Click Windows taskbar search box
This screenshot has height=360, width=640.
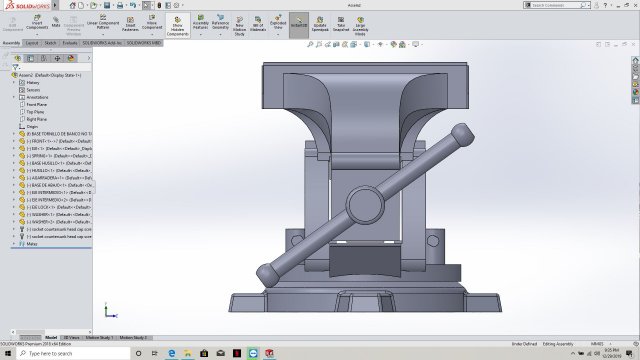tap(73, 353)
